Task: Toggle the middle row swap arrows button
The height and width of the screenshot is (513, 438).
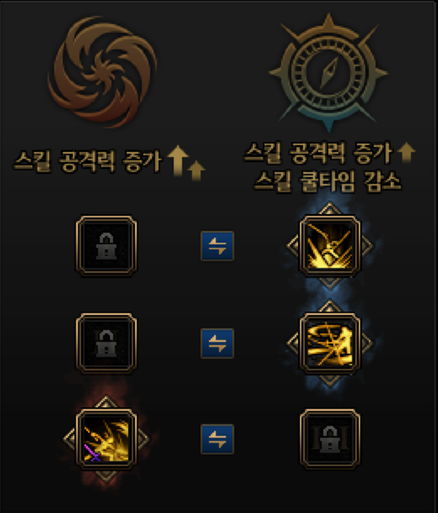Action: pyautogui.click(x=217, y=343)
